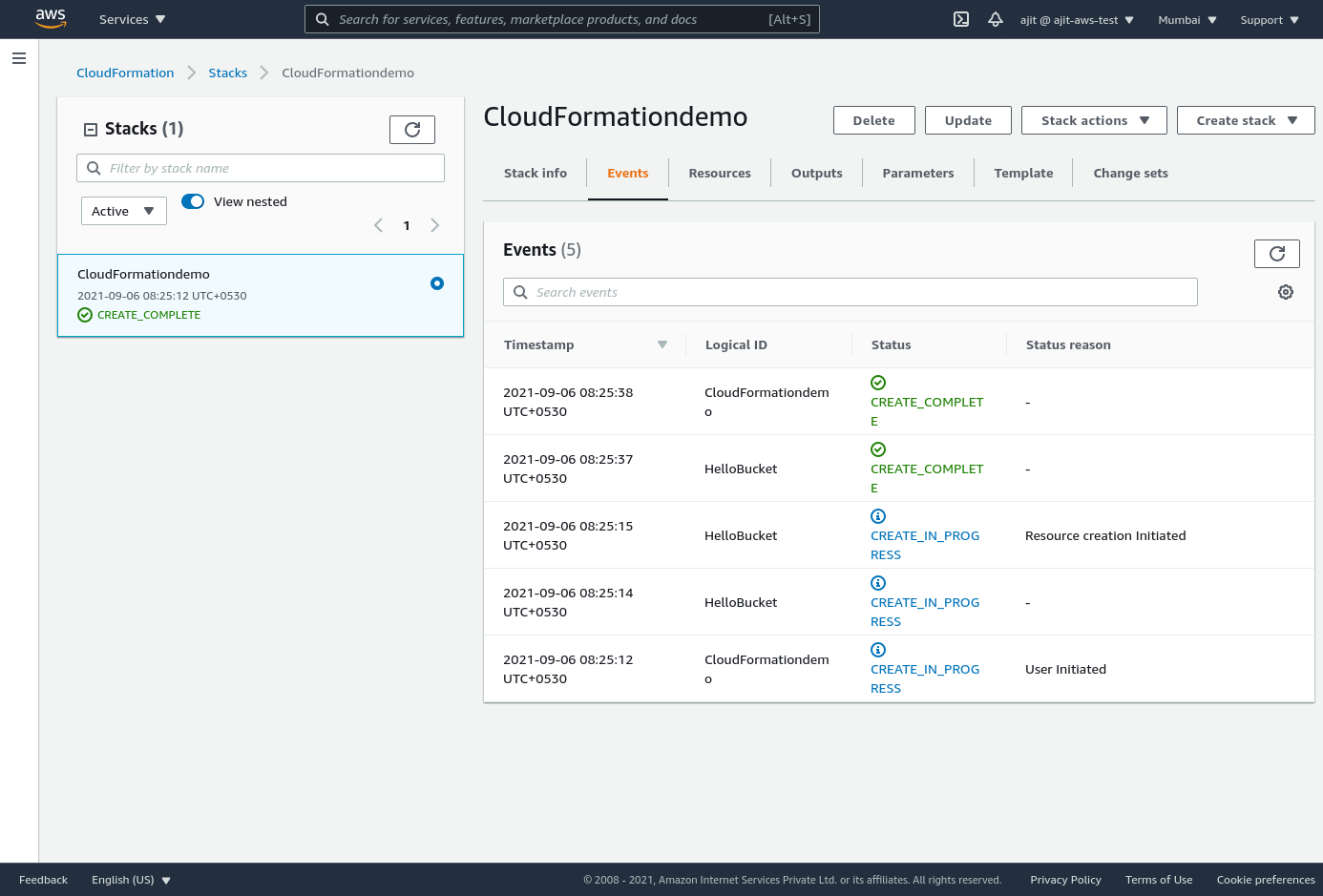Switch to the Template tab
The image size is (1323, 896).
click(x=1023, y=173)
